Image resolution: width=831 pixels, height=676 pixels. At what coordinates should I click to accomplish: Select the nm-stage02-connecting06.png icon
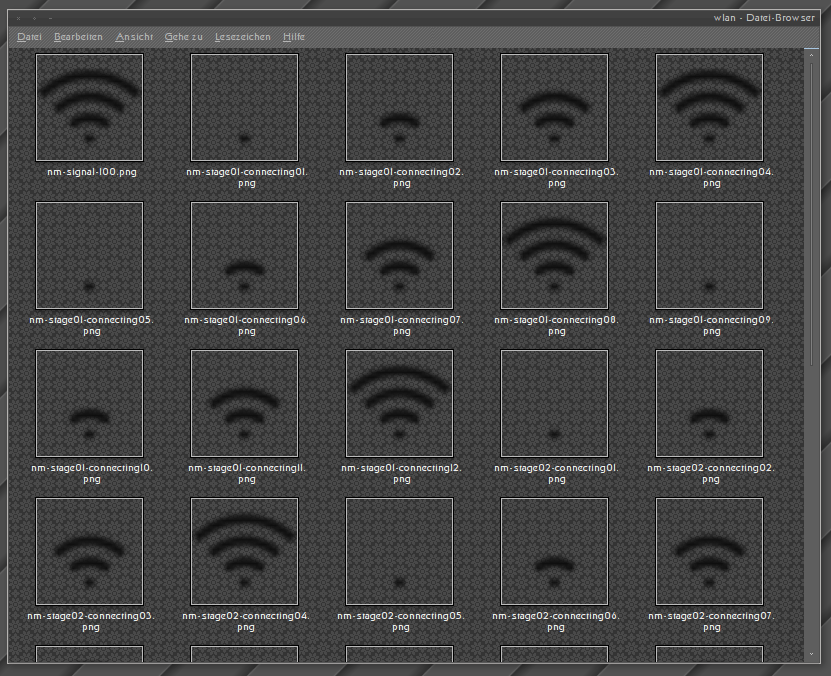[x=554, y=551]
